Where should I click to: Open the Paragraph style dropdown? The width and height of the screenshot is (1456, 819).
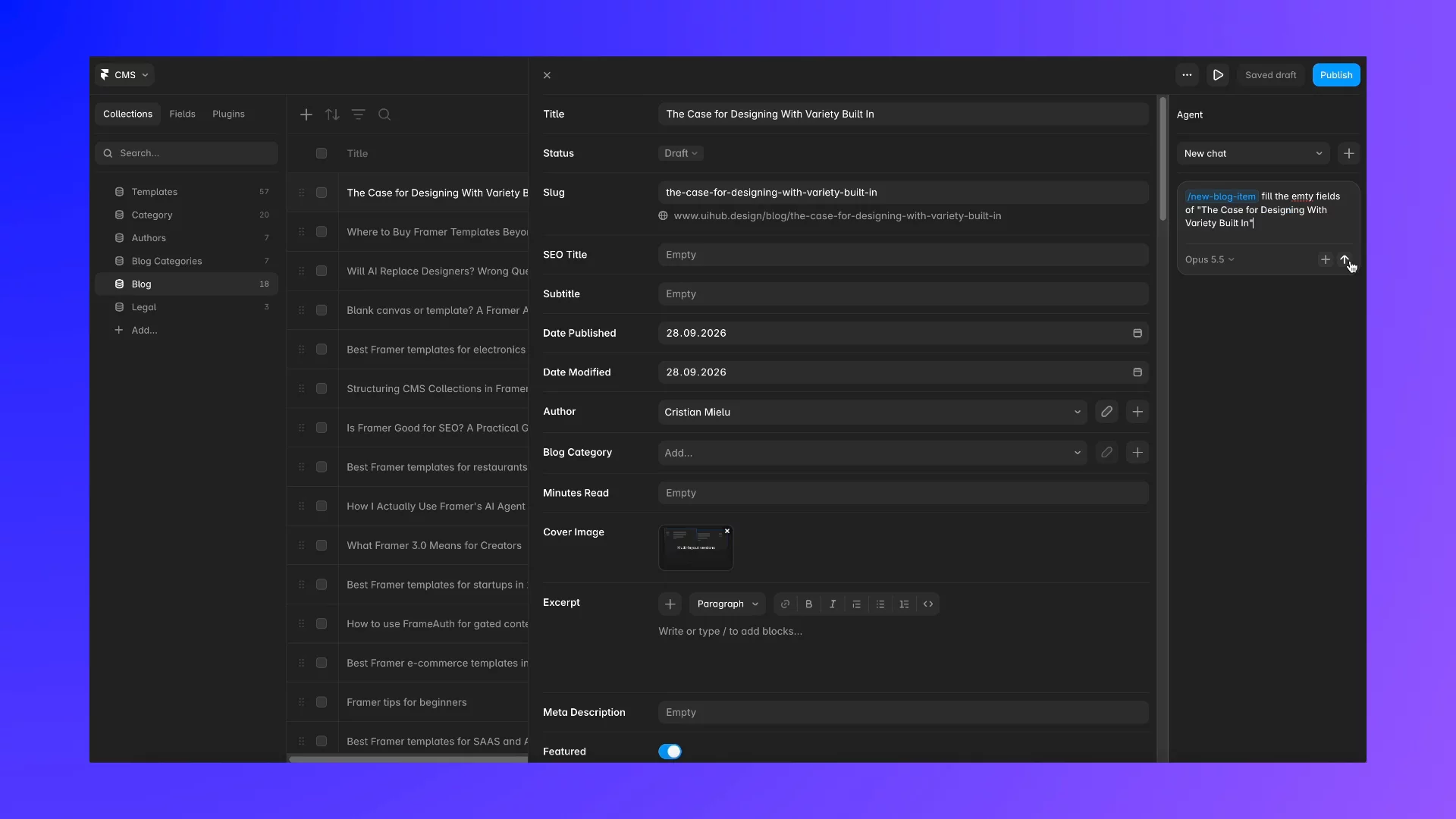pyautogui.click(x=727, y=604)
